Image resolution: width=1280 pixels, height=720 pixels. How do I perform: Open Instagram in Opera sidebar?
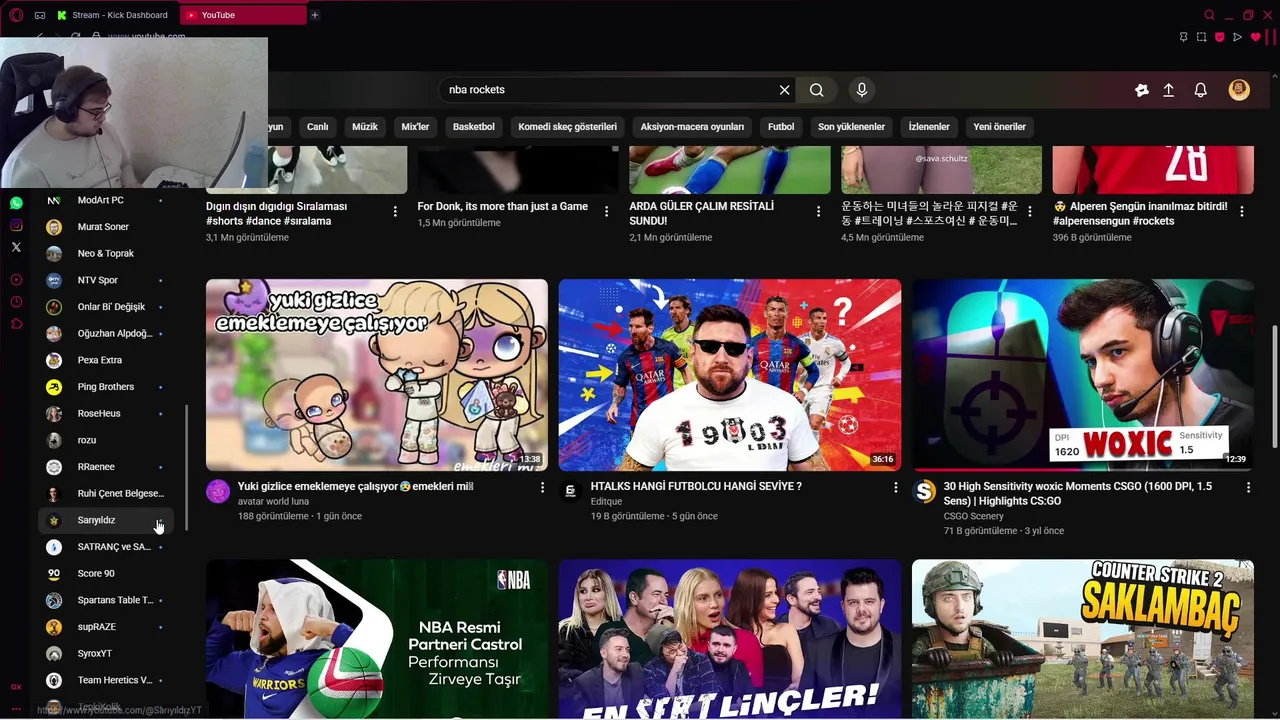click(16, 225)
